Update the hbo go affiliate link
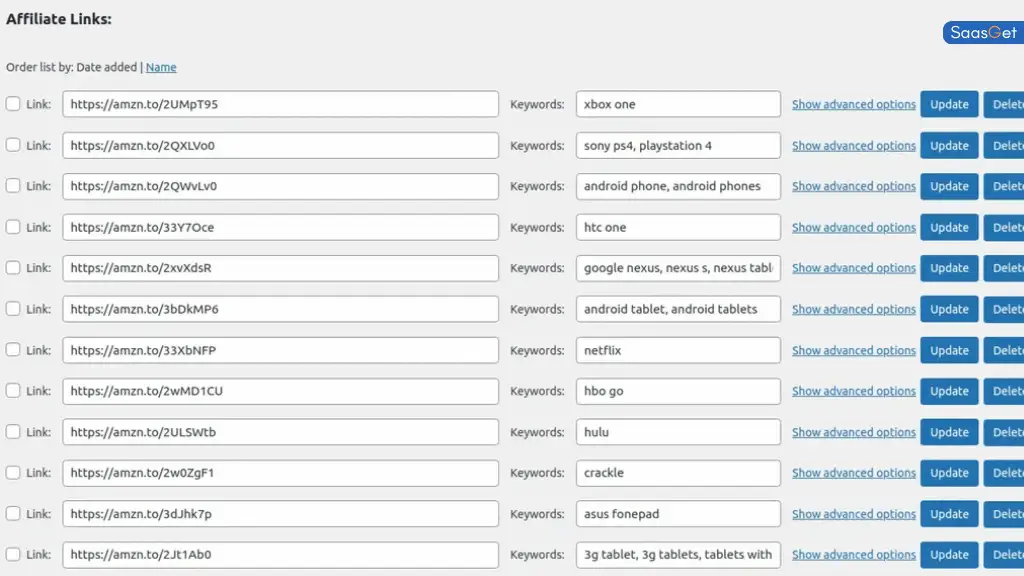Image resolution: width=1024 pixels, height=576 pixels. 949,391
